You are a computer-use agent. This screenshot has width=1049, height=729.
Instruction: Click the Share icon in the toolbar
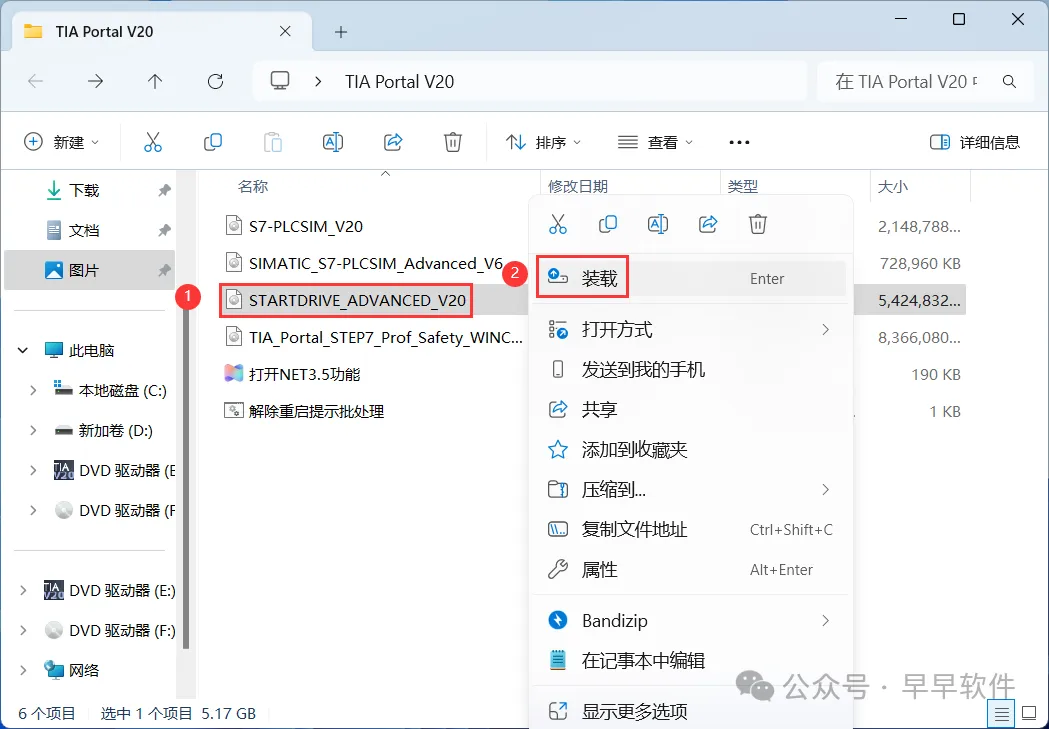[393, 142]
